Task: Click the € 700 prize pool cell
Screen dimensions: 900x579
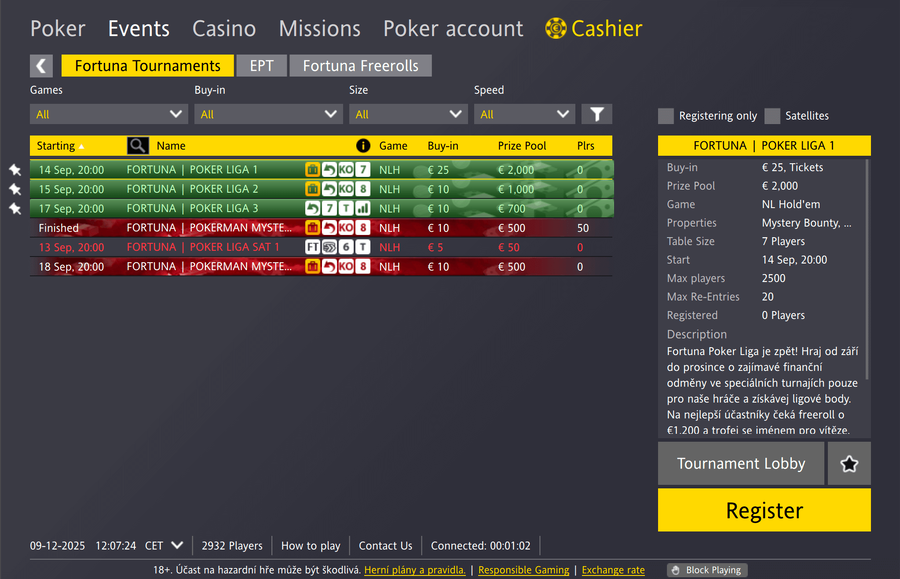Action: (511, 209)
